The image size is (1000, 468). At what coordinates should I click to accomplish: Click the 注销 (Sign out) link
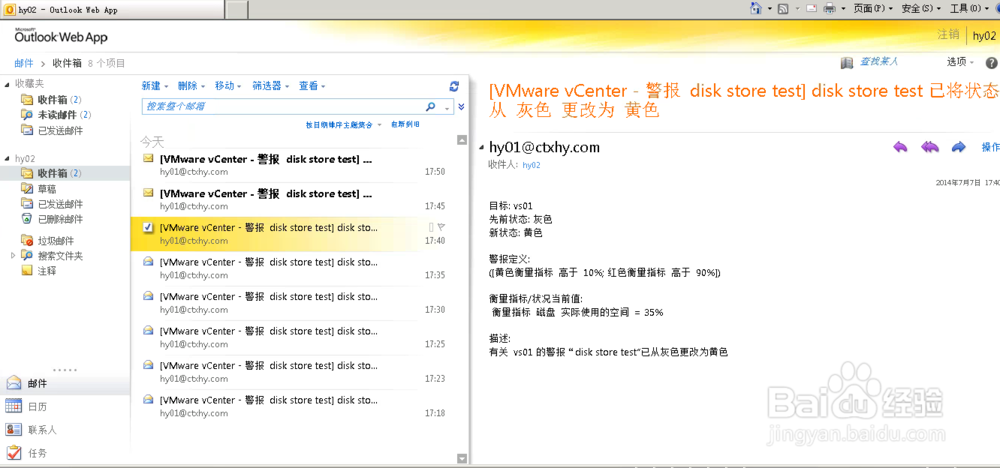(x=948, y=34)
